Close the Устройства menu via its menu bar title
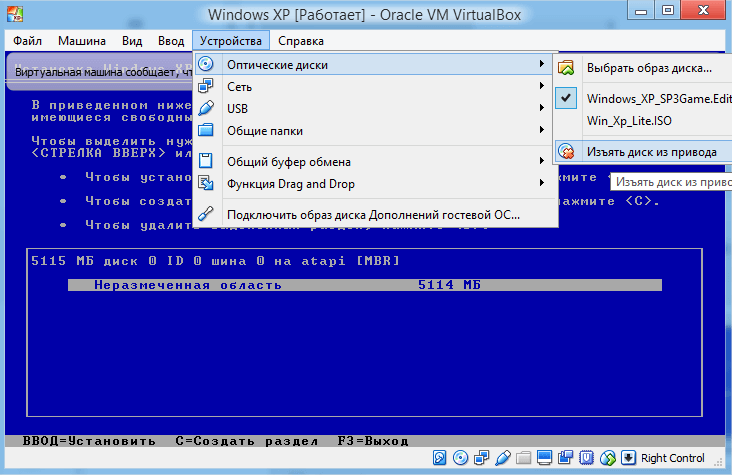The width and height of the screenshot is (732, 475). point(231,41)
